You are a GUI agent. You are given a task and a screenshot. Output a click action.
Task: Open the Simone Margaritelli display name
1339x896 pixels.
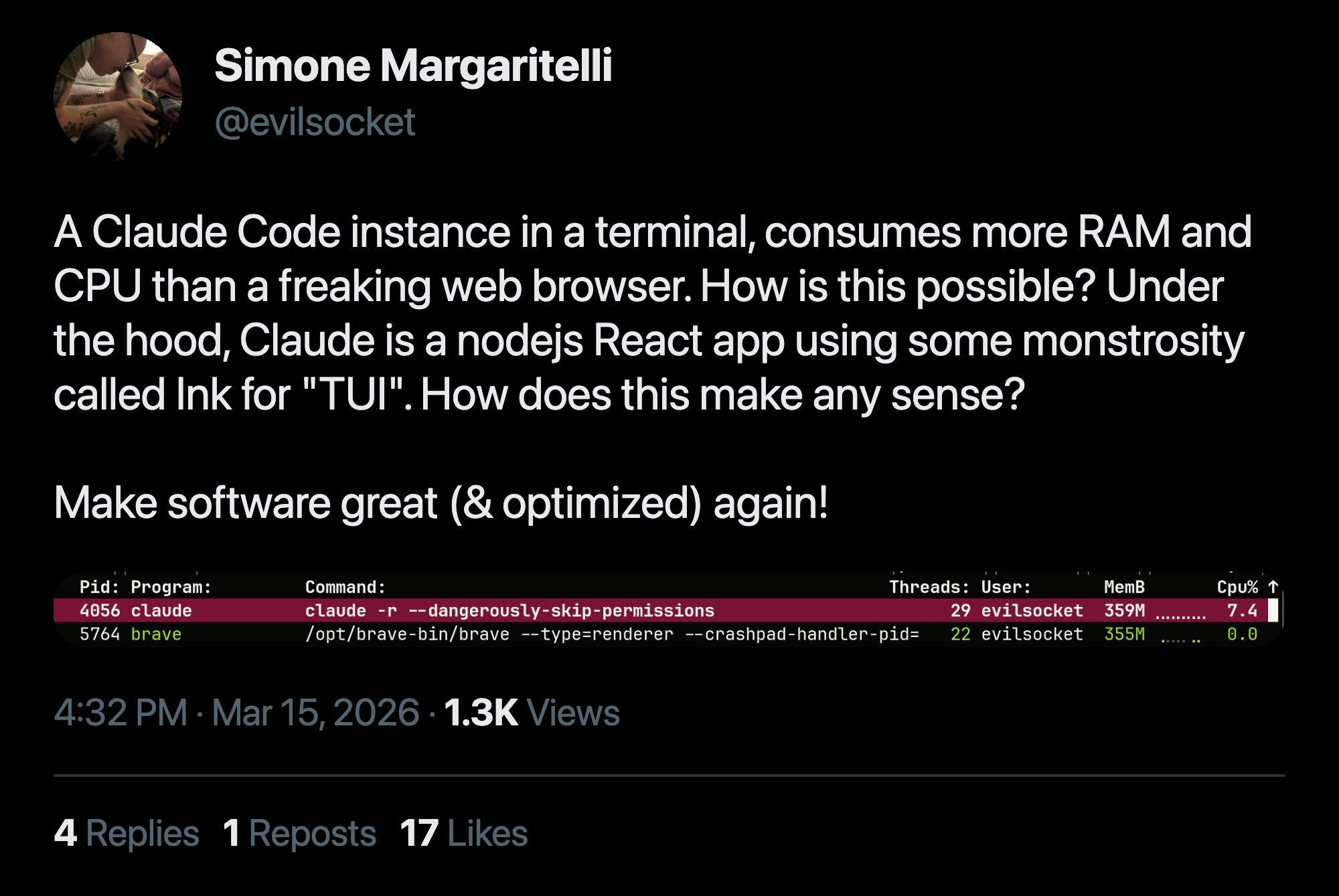point(413,66)
